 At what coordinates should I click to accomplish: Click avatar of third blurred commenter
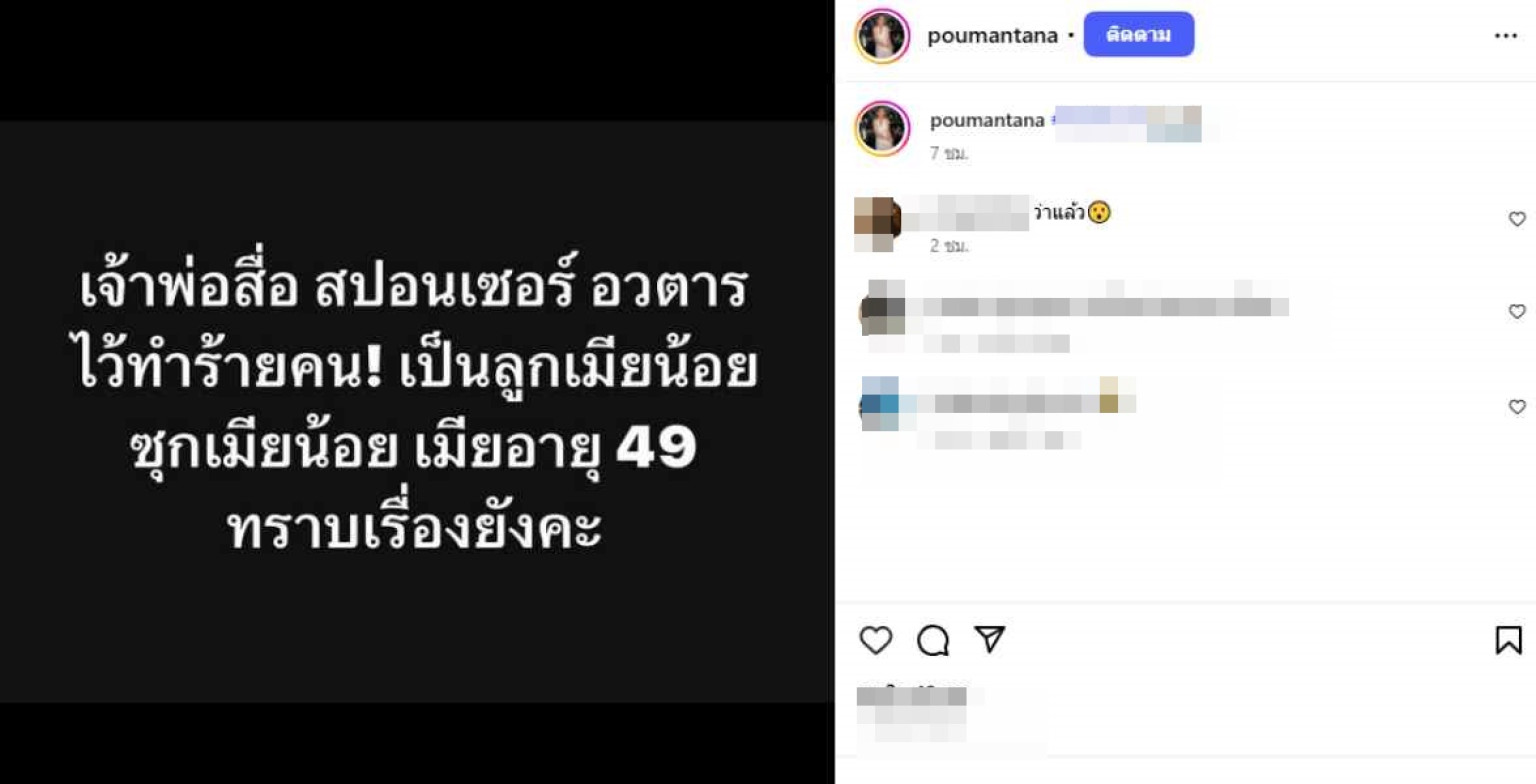(x=880, y=404)
